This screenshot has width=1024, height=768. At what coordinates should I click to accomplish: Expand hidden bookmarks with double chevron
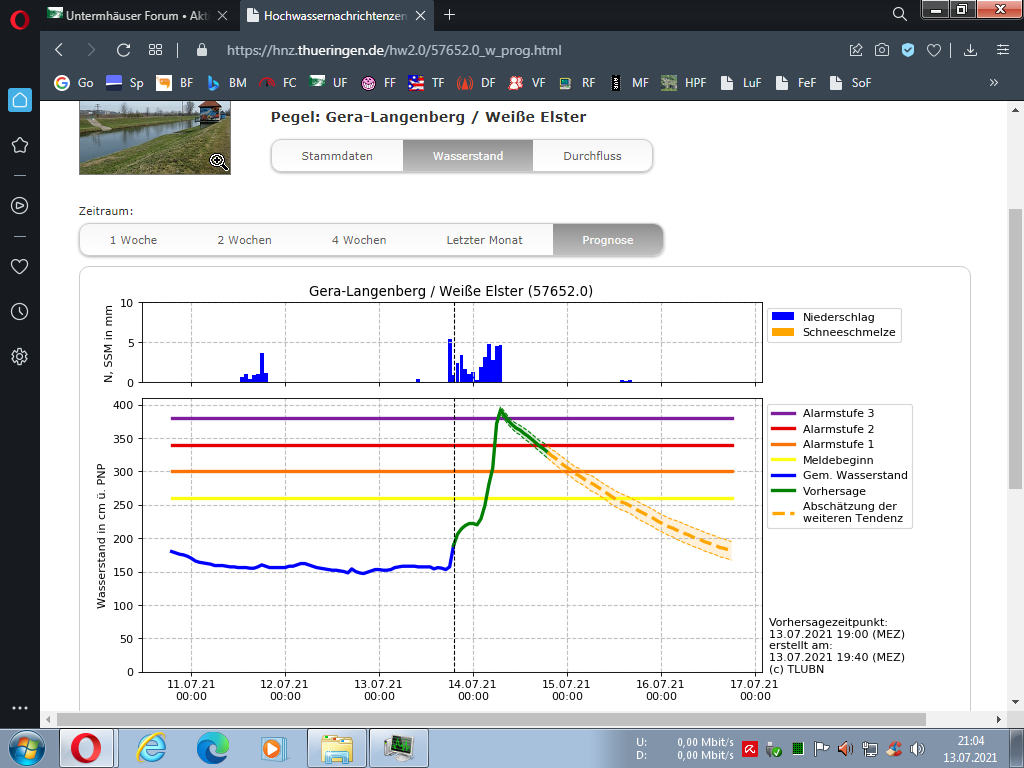click(993, 83)
